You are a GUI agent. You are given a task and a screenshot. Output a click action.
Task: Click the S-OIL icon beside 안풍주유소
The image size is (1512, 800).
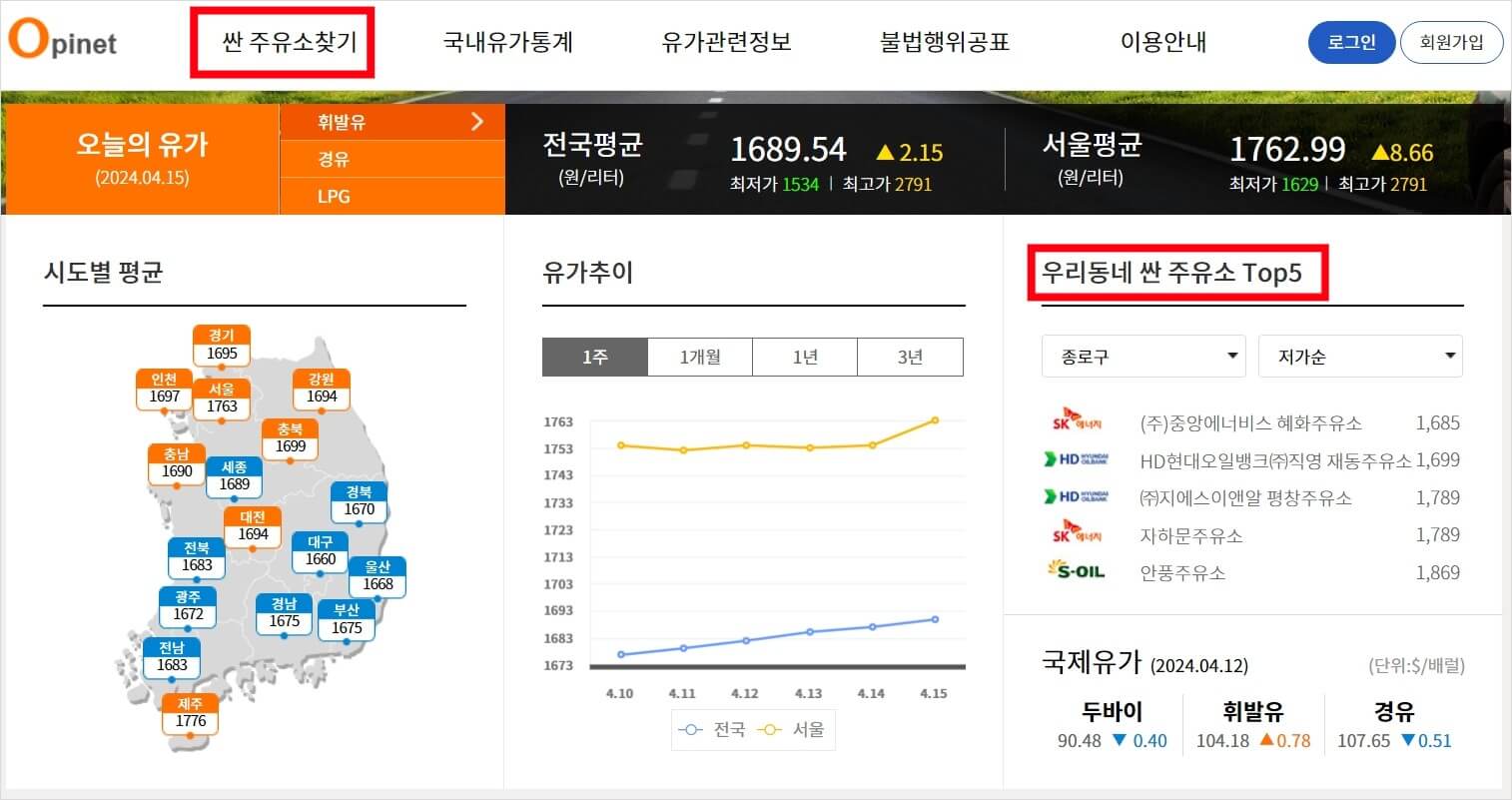pos(1077,572)
